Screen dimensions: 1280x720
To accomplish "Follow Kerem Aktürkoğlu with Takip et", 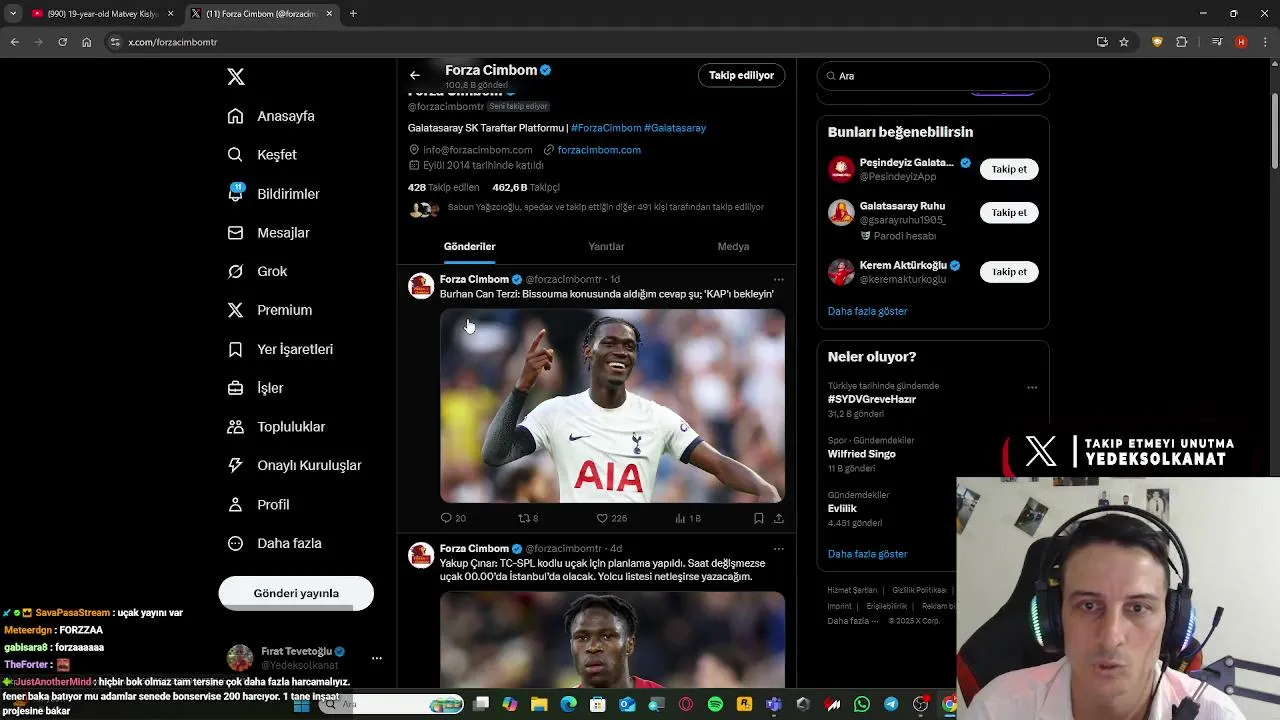I will [x=1009, y=272].
